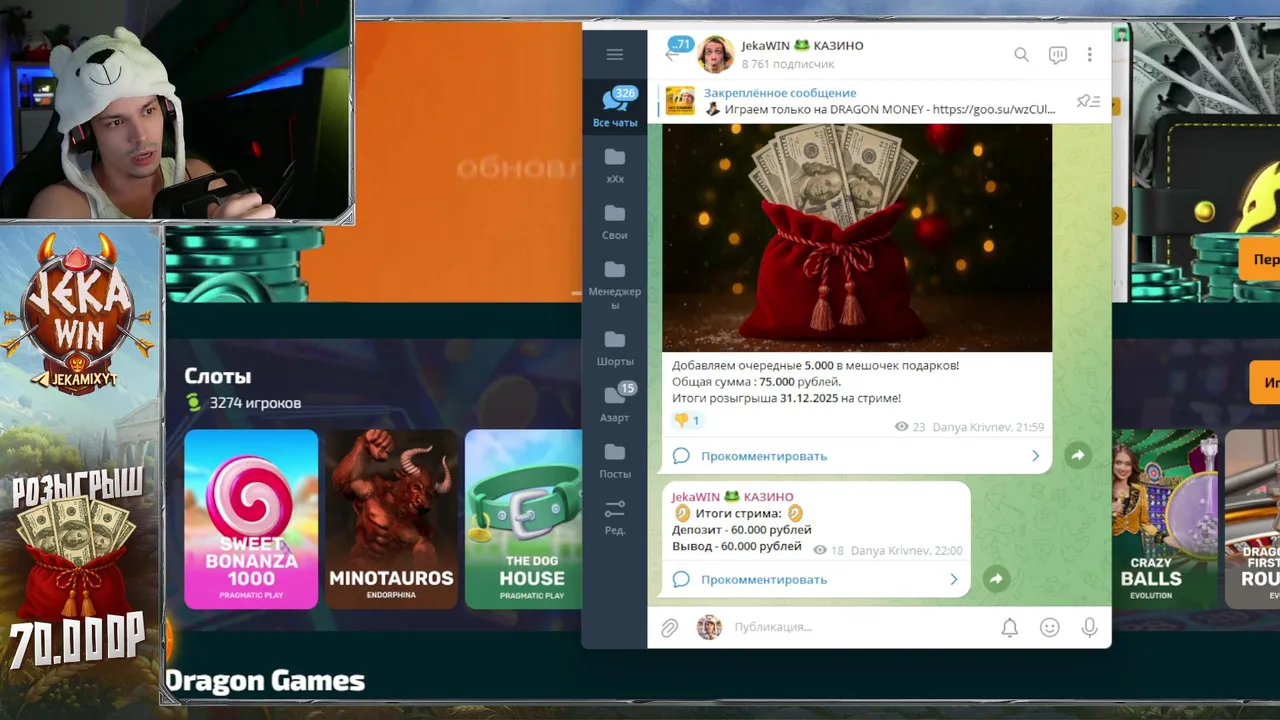This screenshot has height=720, width=1280.
Task: Comment on the 'Итоги стрима' post
Action: tap(816, 579)
